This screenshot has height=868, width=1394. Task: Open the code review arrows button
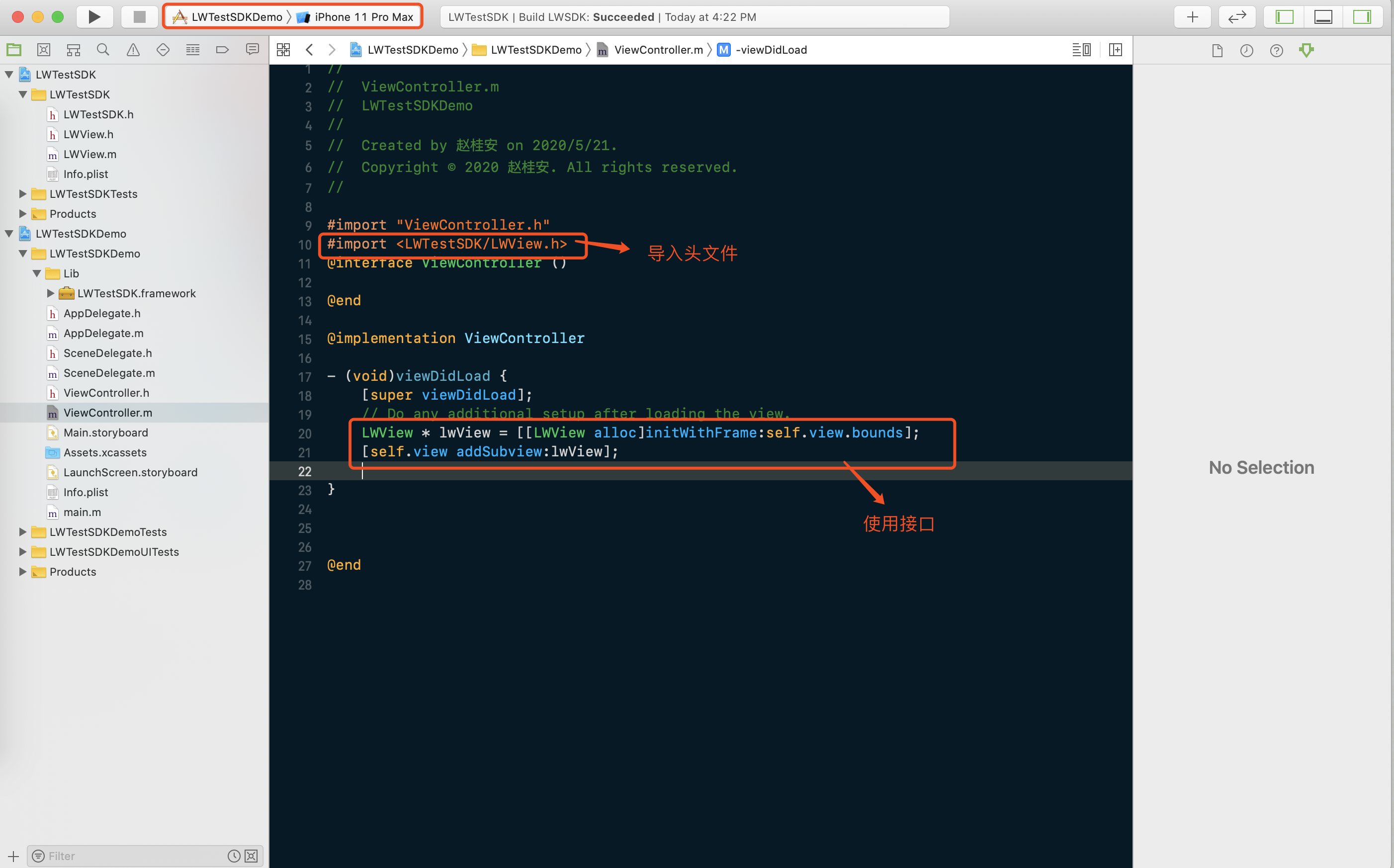(x=1237, y=16)
